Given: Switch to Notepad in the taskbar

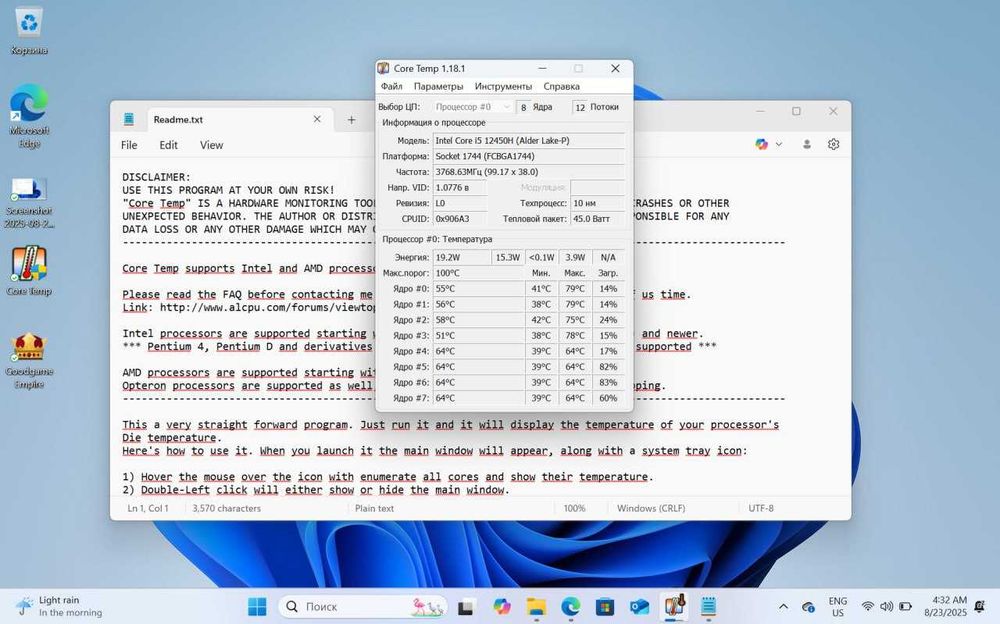Looking at the screenshot, I should tap(709, 606).
